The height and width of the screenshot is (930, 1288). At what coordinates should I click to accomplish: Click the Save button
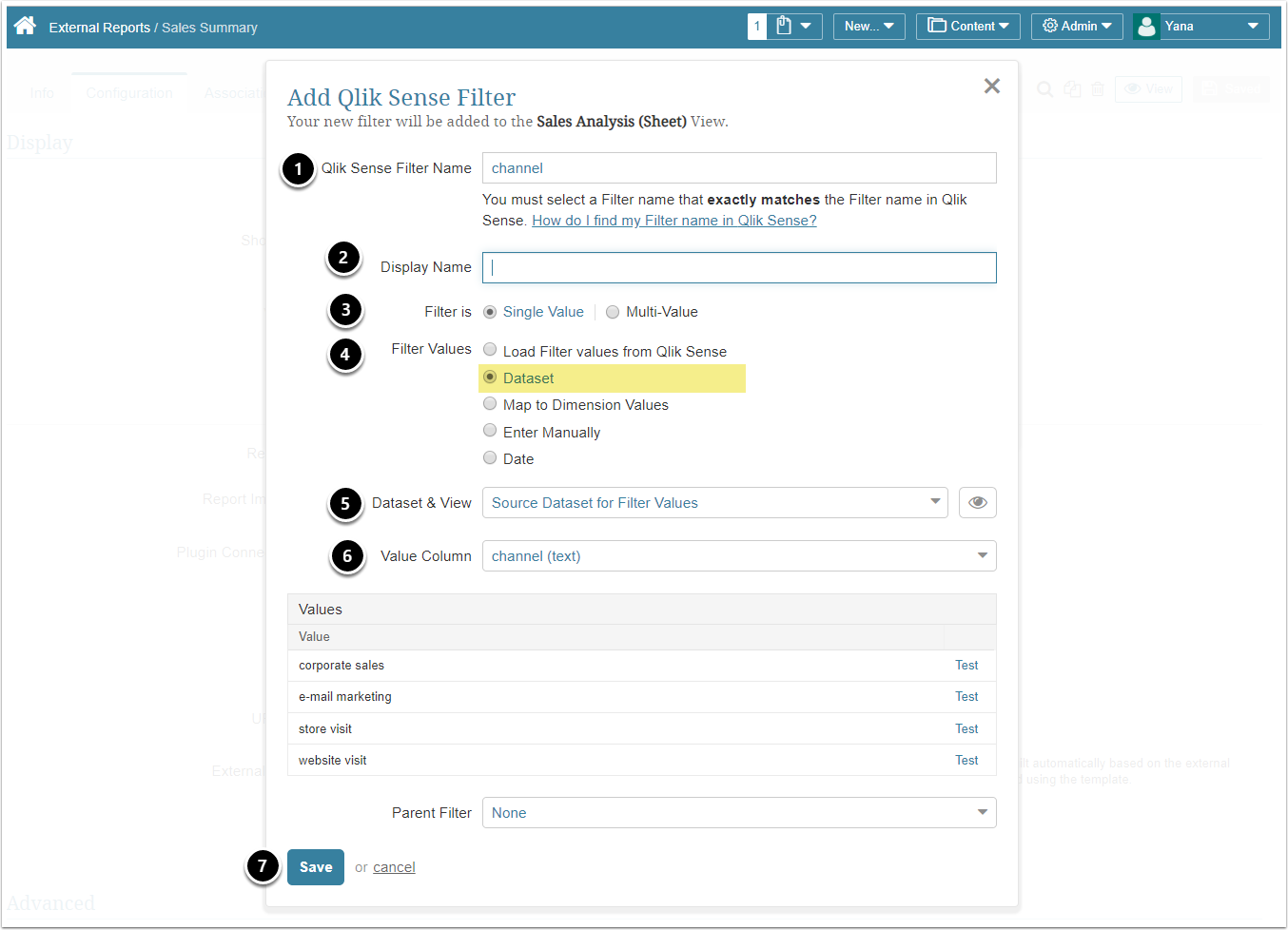tap(315, 867)
